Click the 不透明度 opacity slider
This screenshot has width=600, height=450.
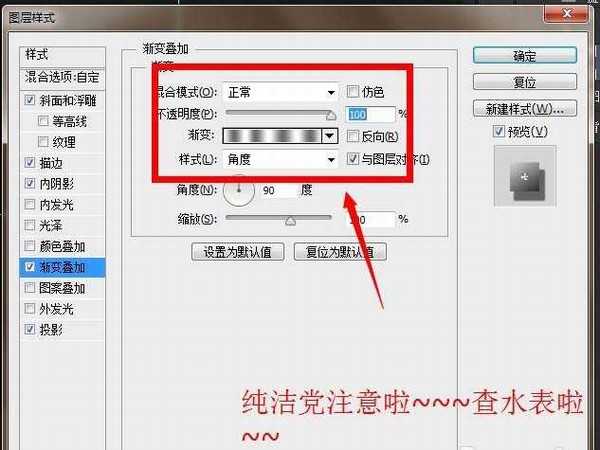click(279, 113)
